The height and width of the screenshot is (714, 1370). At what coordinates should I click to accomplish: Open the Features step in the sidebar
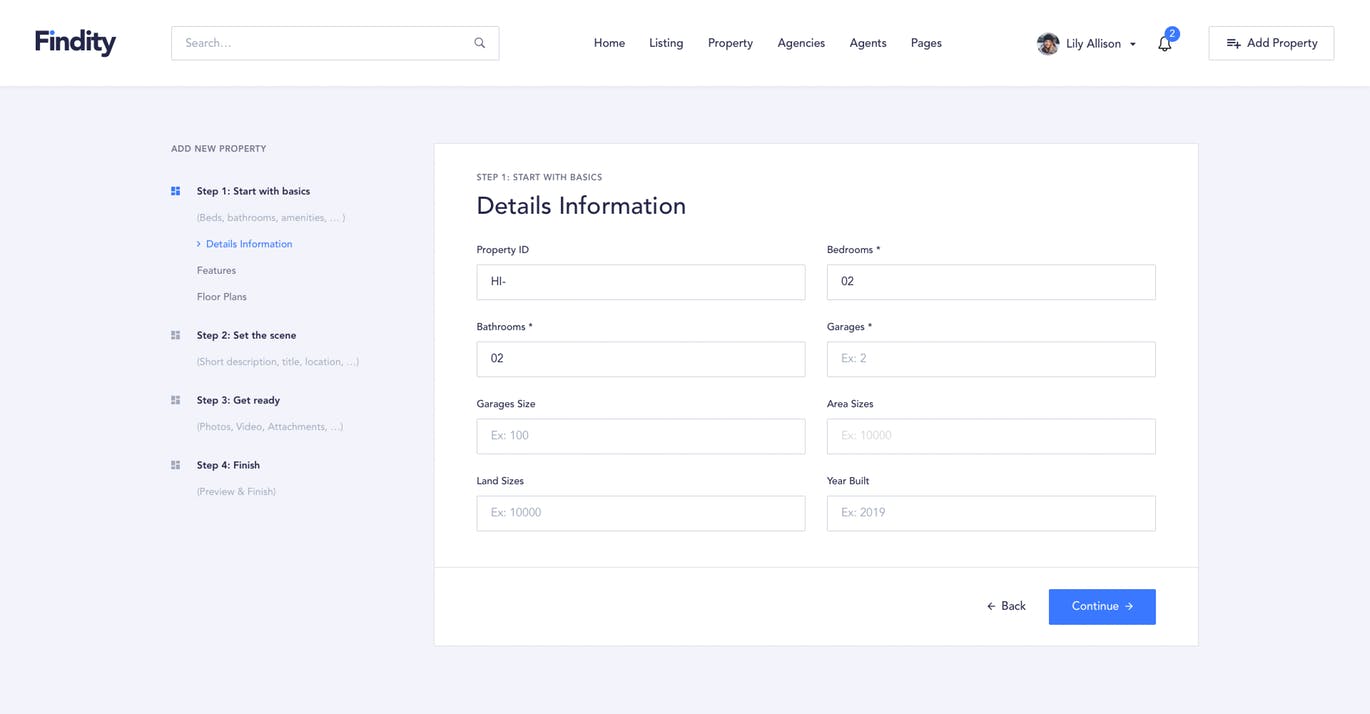pos(216,270)
